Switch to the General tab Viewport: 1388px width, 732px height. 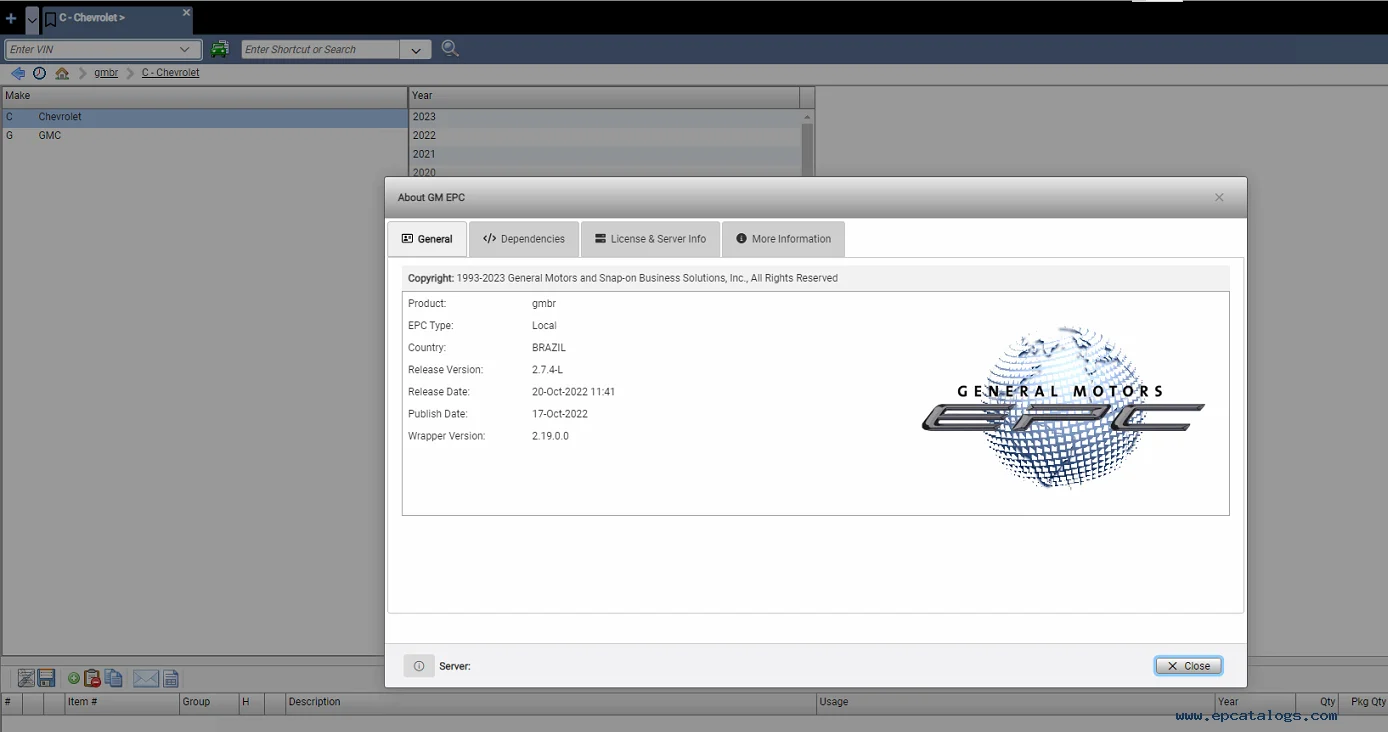pos(427,239)
